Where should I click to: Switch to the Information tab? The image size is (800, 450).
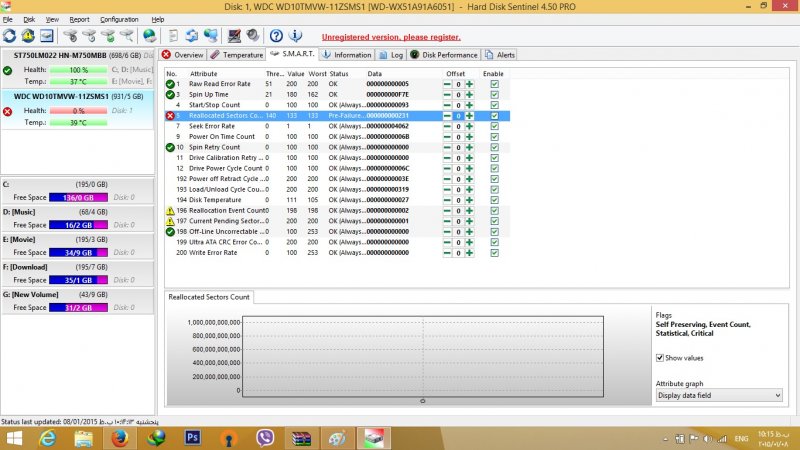coord(347,55)
